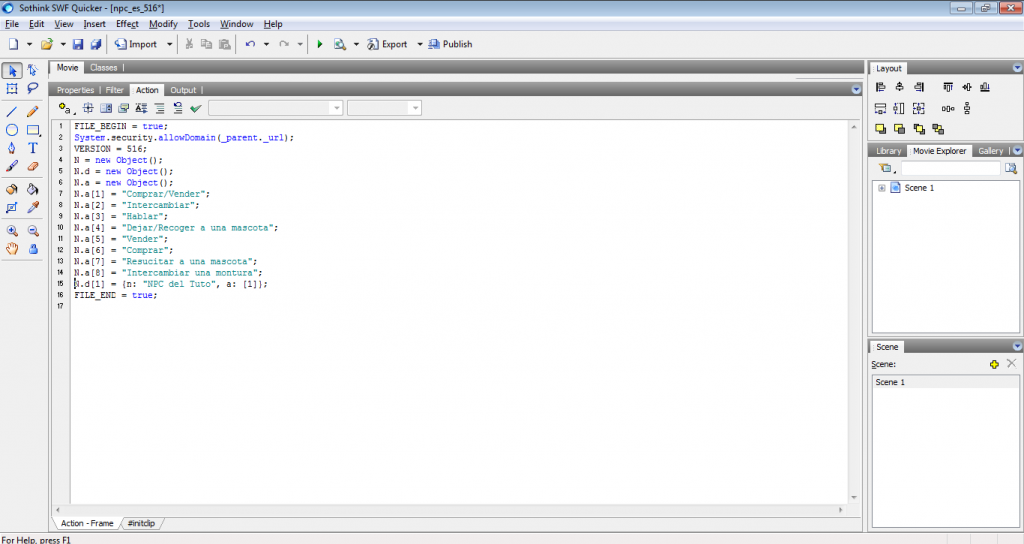Click the Play movie green arrow

[319, 44]
